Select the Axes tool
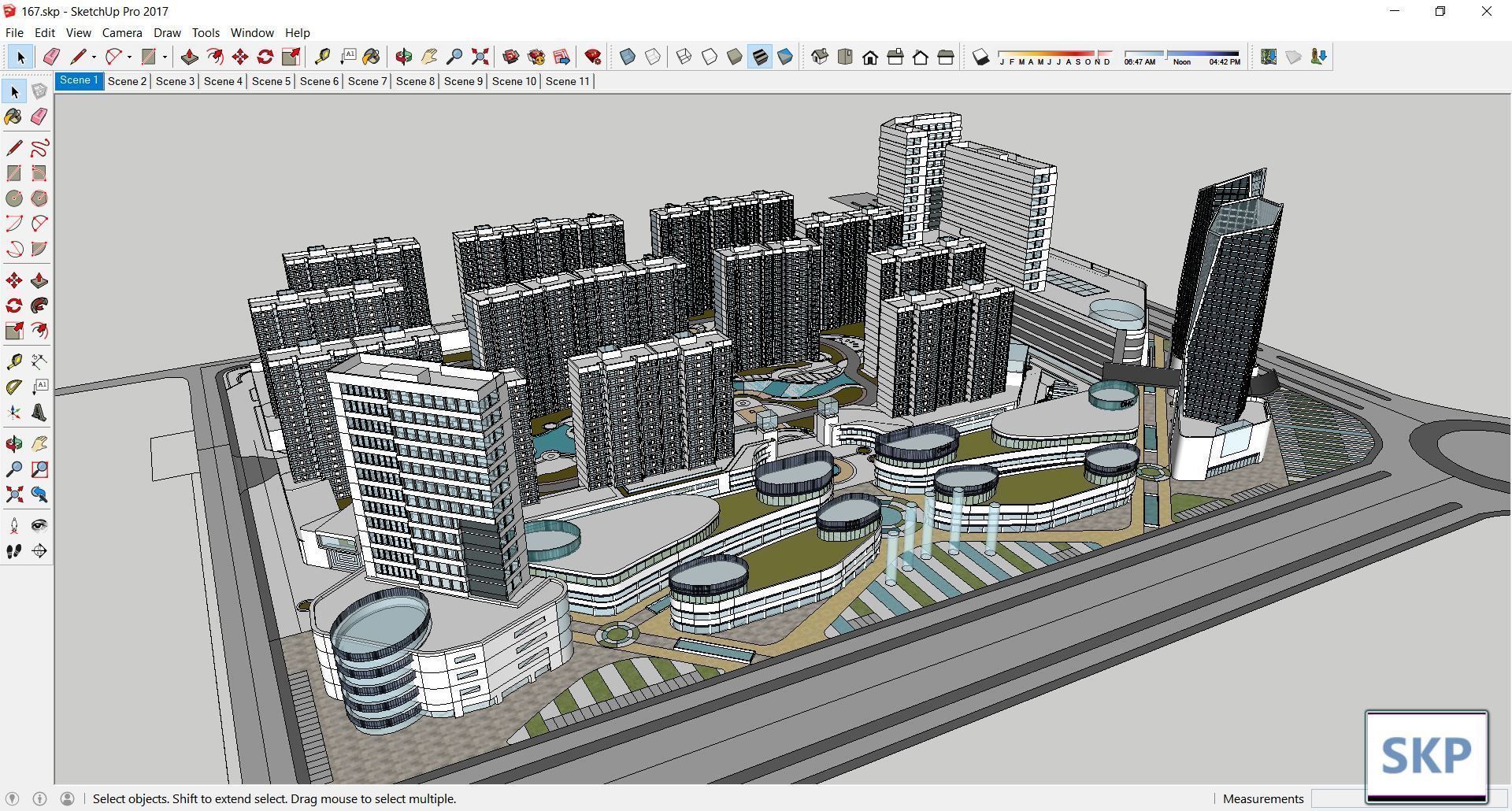The width and height of the screenshot is (1512, 811). [x=14, y=413]
